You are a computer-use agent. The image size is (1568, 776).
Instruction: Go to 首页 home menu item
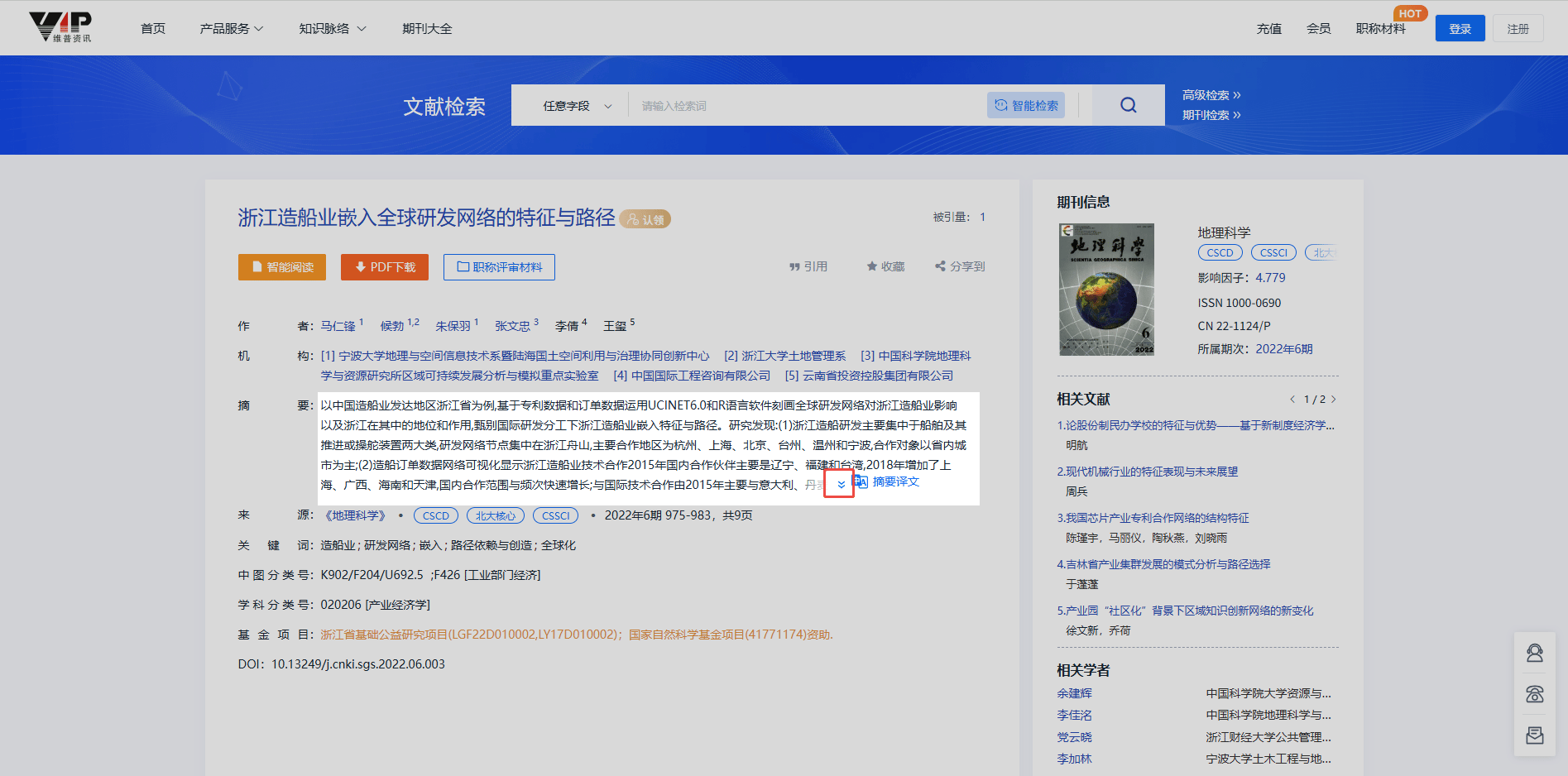[153, 28]
